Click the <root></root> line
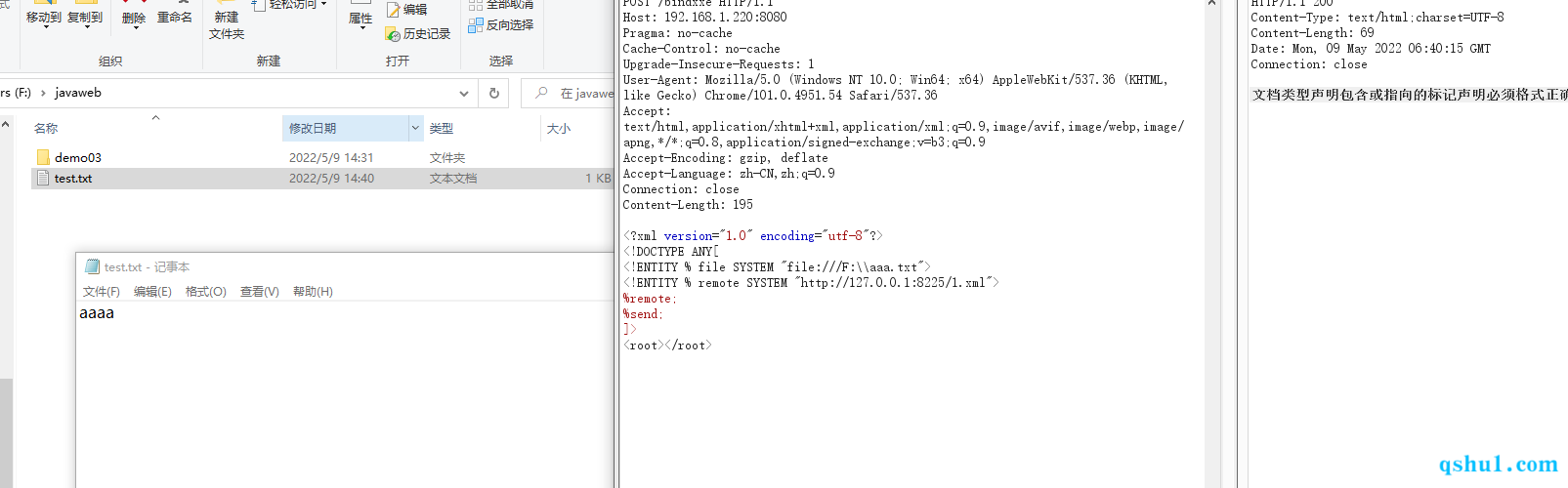This screenshot has height=488, width=1568. point(667,346)
